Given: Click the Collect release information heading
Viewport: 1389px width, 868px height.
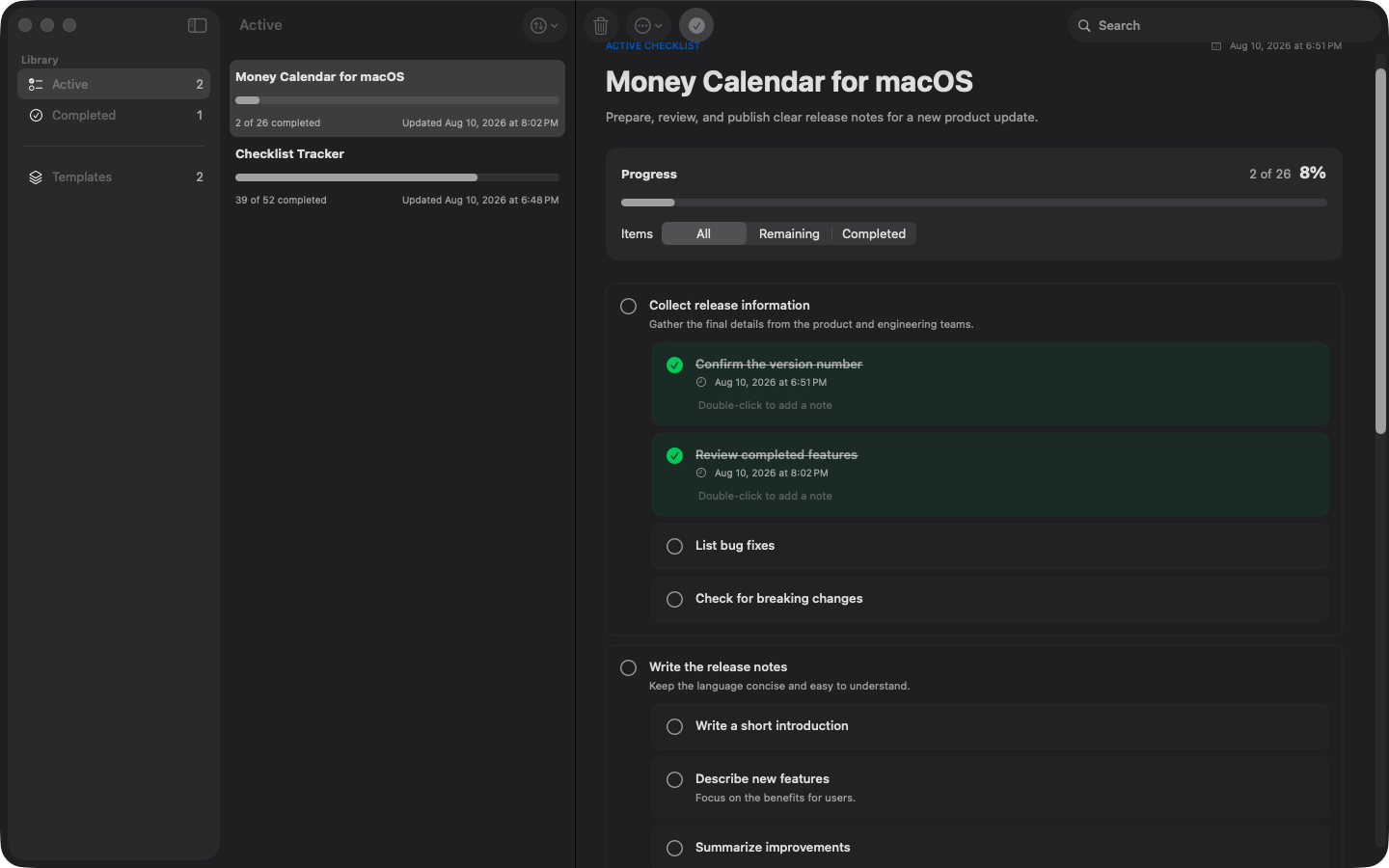Looking at the screenshot, I should tap(729, 306).
